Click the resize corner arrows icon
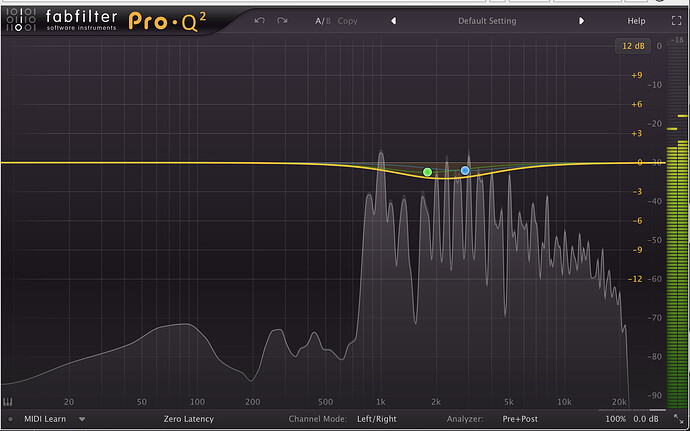 coord(678,419)
